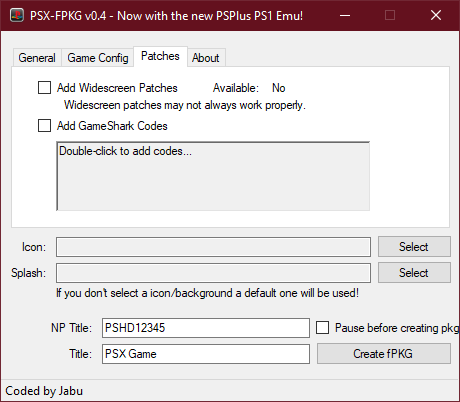
Task: Click the Icon path field
Action: pos(213,247)
